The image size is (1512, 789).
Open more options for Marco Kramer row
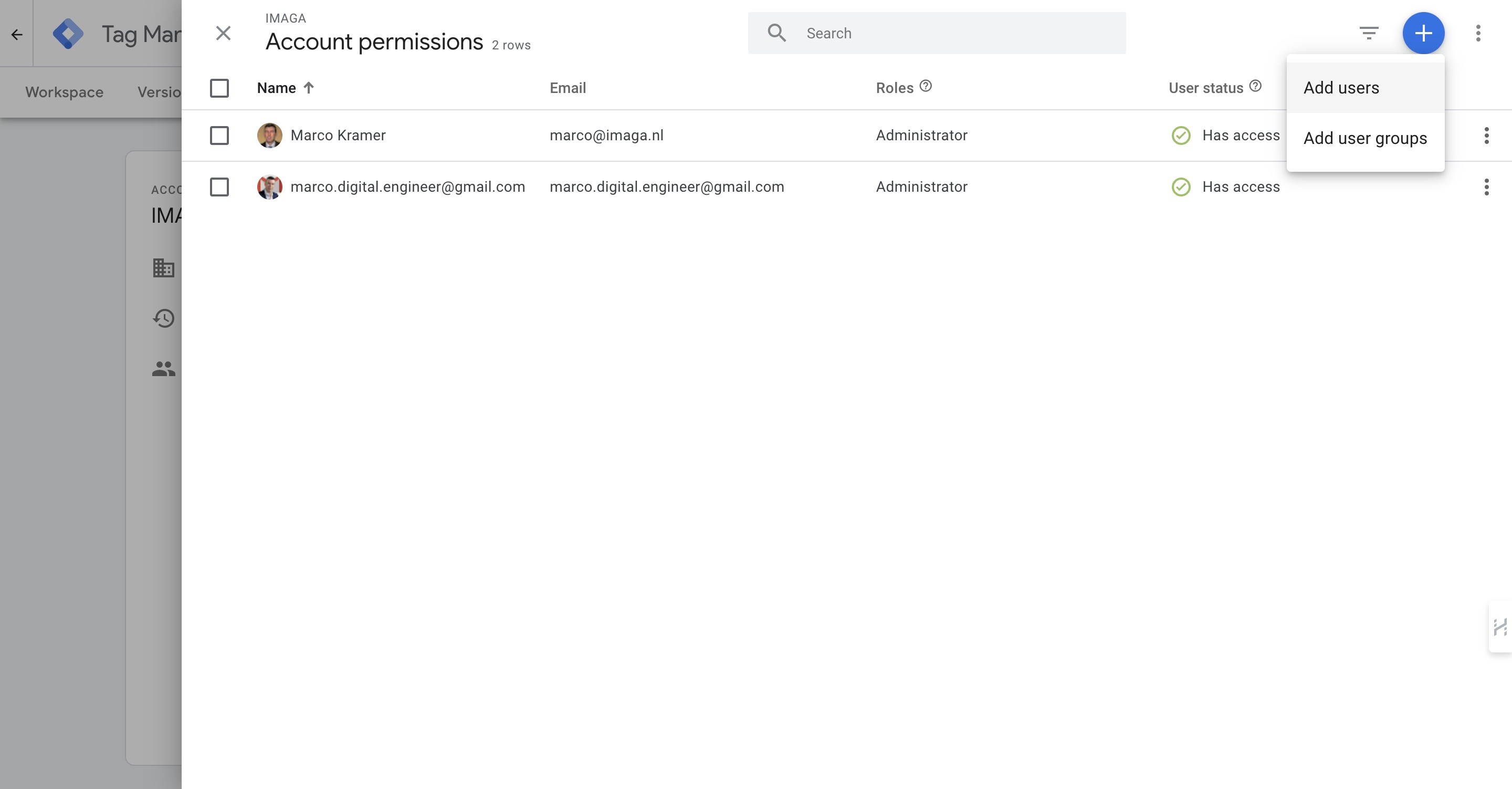(x=1486, y=136)
